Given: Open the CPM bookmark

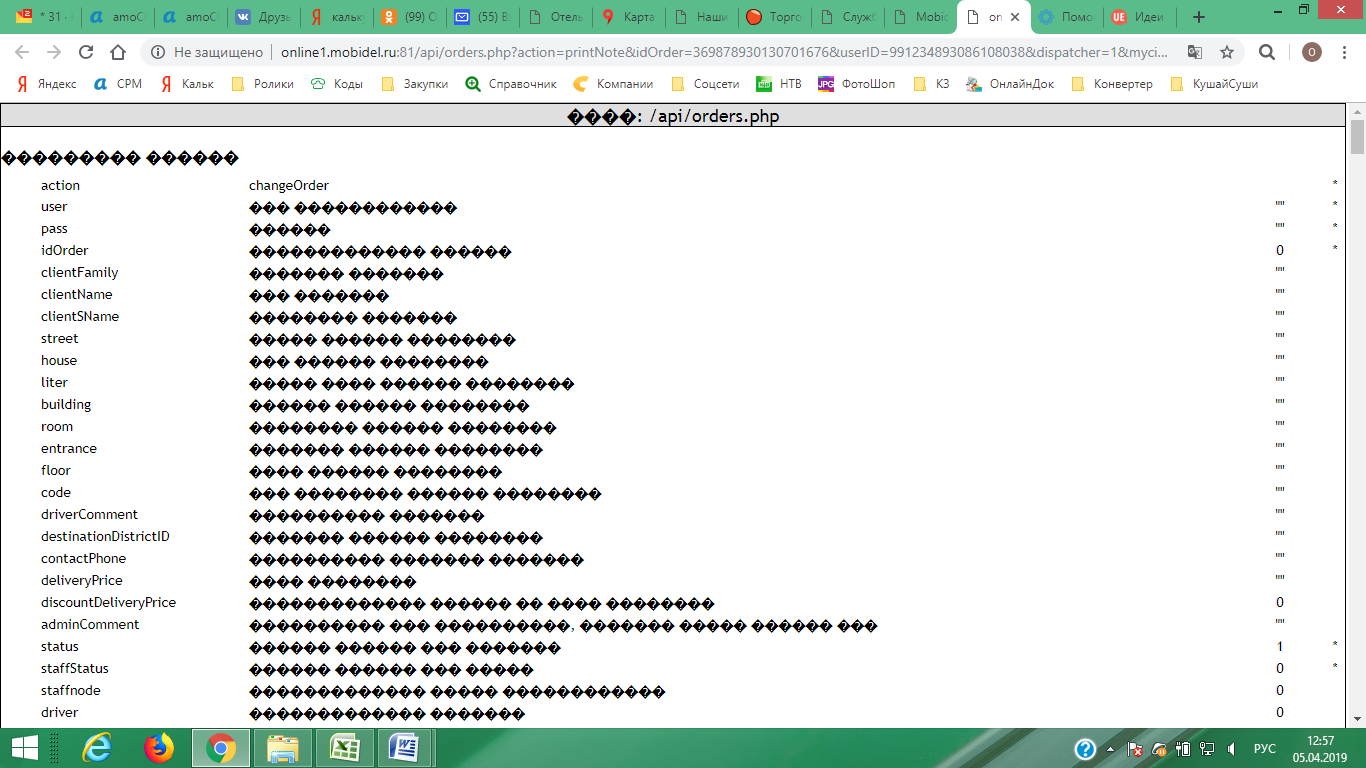Looking at the screenshot, I should click(x=118, y=84).
